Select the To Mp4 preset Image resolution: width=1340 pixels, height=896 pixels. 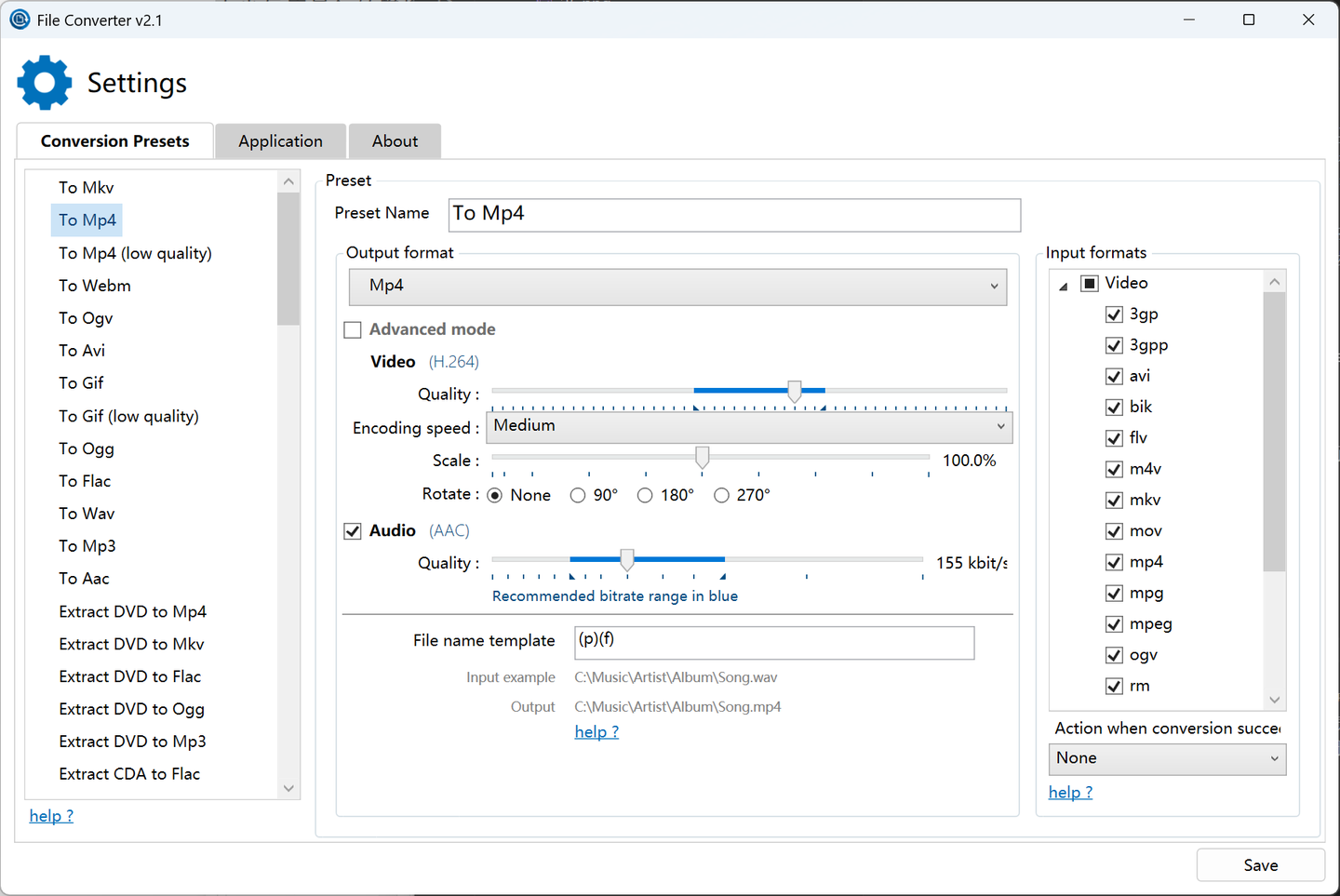tap(87, 221)
